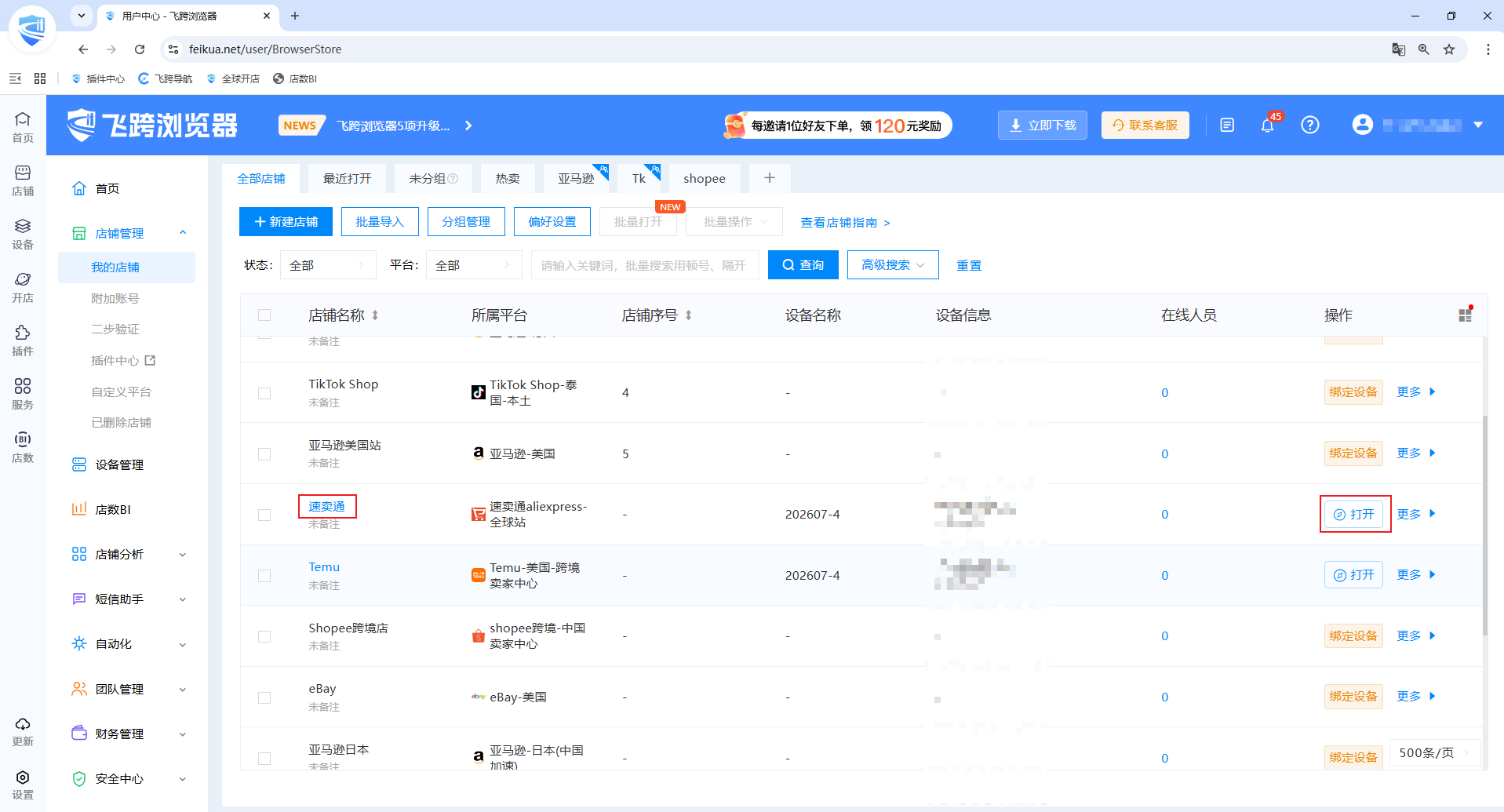
Task: Click the 新建店铺 button
Action: (x=286, y=222)
